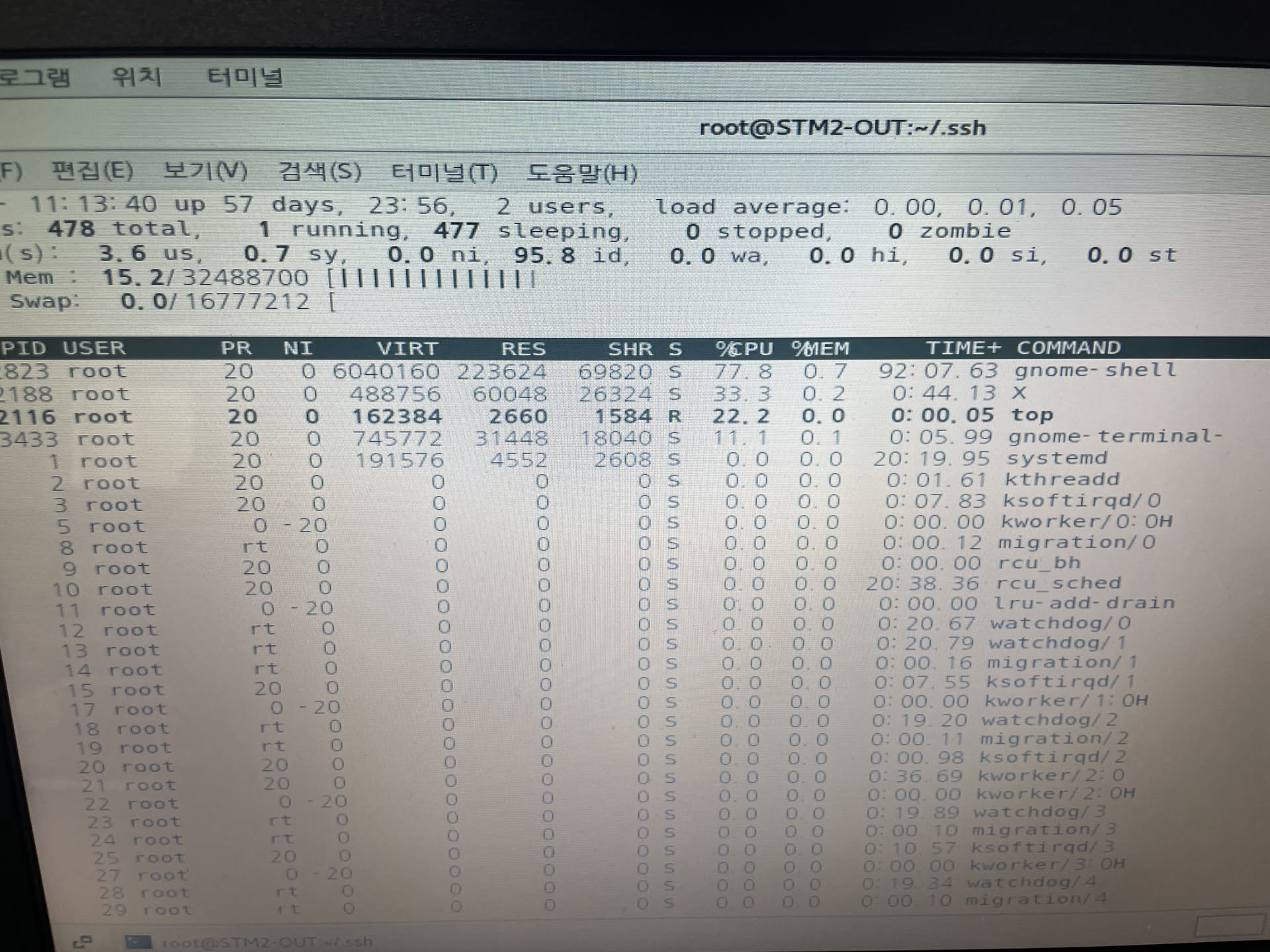Click the terminal icon in the taskbar
The image size is (1270, 952).
[x=139, y=941]
